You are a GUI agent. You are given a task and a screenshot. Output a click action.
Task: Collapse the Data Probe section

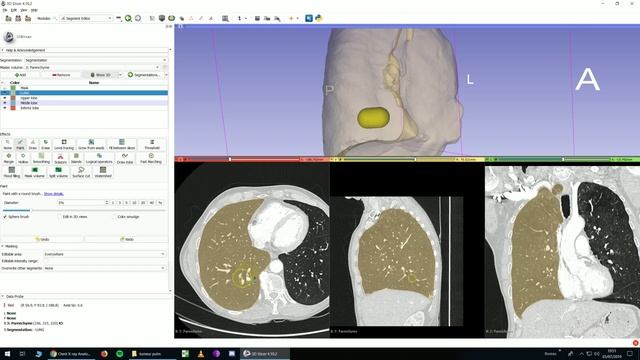pyautogui.click(x=3, y=296)
